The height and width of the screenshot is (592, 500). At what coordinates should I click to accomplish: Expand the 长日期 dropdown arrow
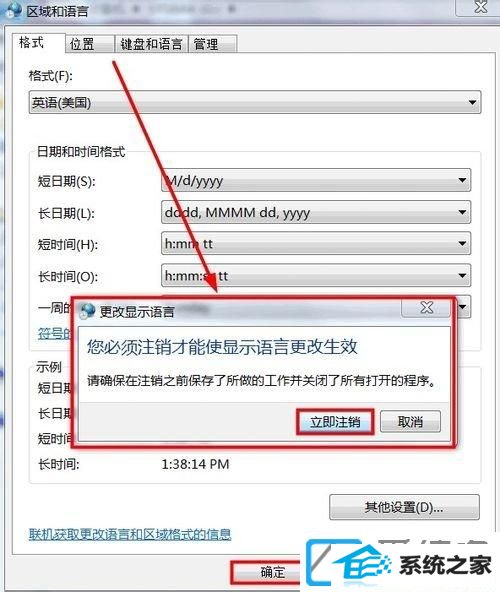coord(462,212)
